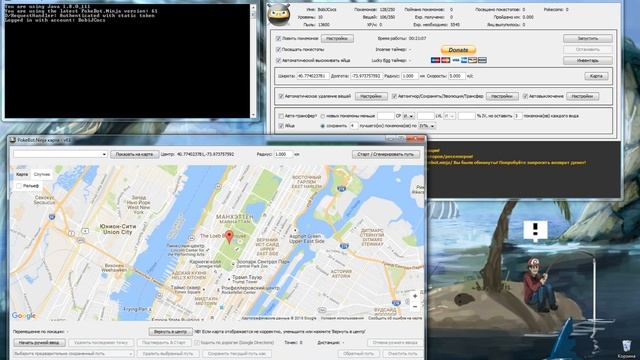Toggle automatic egg hatching checkbox
The image size is (640, 360).
278,60
